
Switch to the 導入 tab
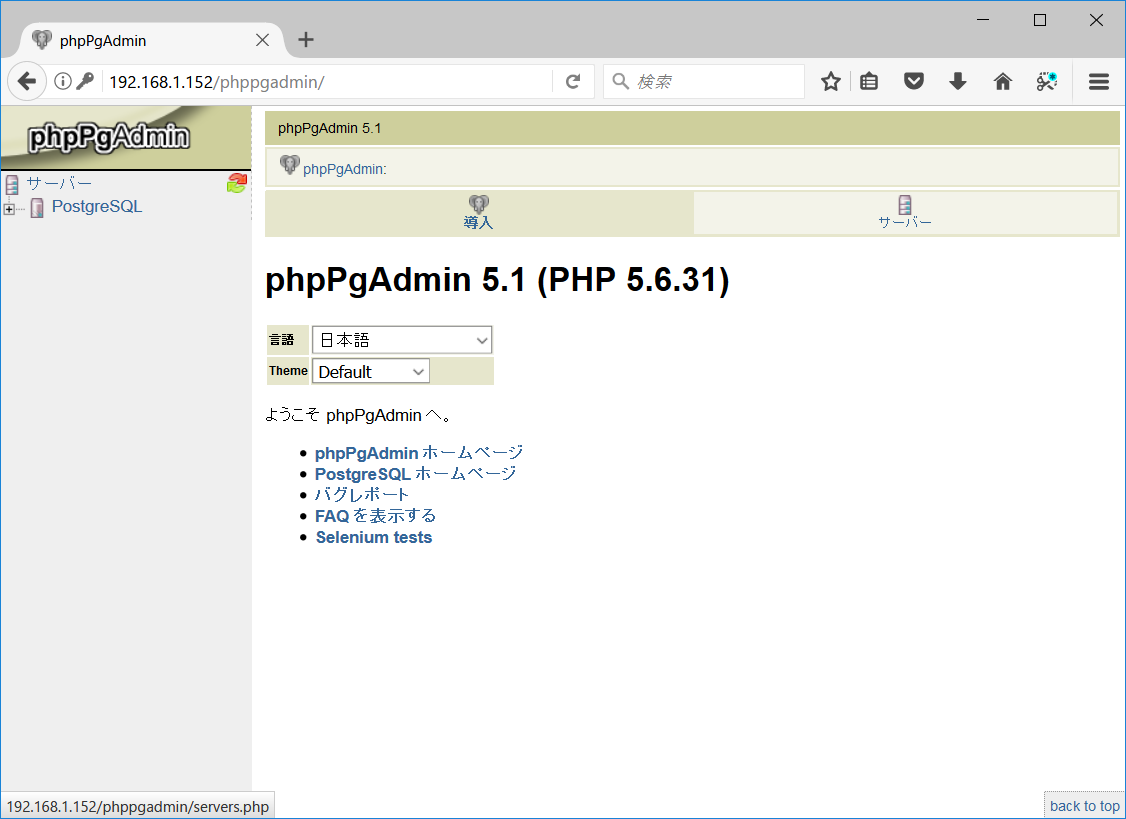click(478, 213)
